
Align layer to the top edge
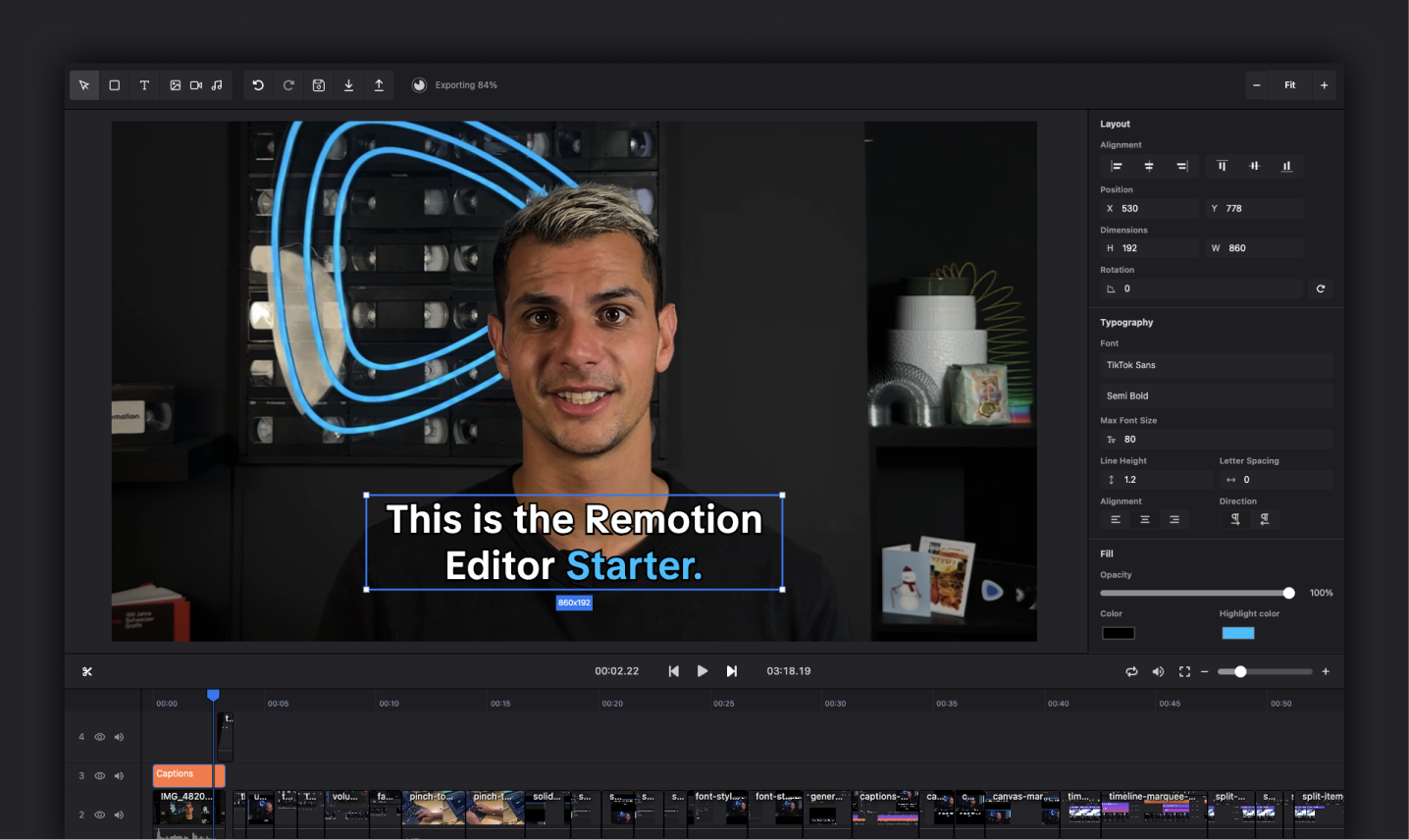click(x=1222, y=166)
